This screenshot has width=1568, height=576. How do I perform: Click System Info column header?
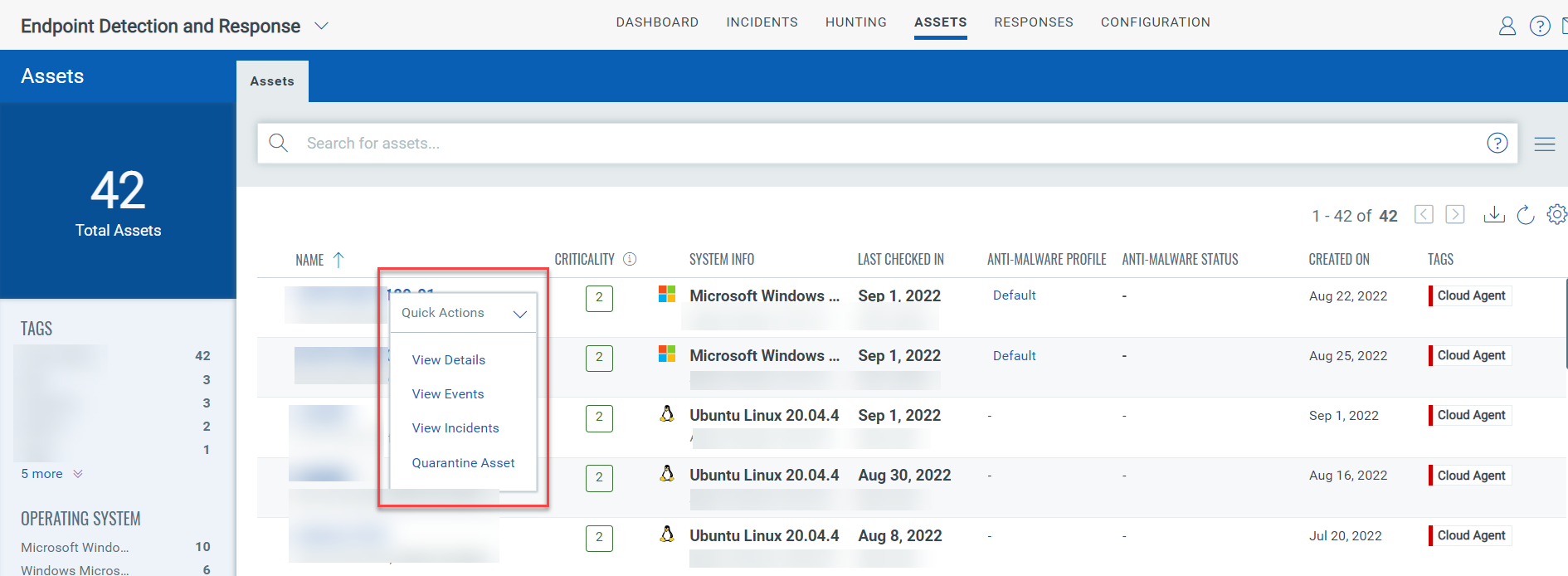pos(722,259)
